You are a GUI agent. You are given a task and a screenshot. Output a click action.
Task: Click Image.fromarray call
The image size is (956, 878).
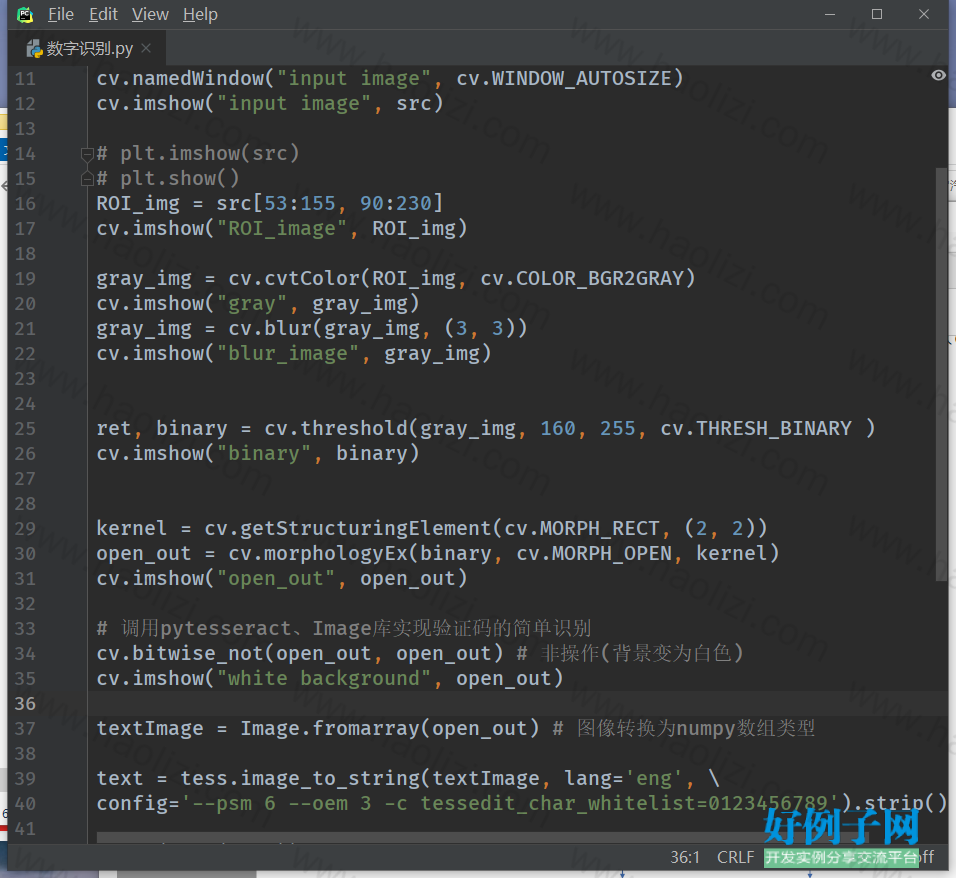point(330,729)
